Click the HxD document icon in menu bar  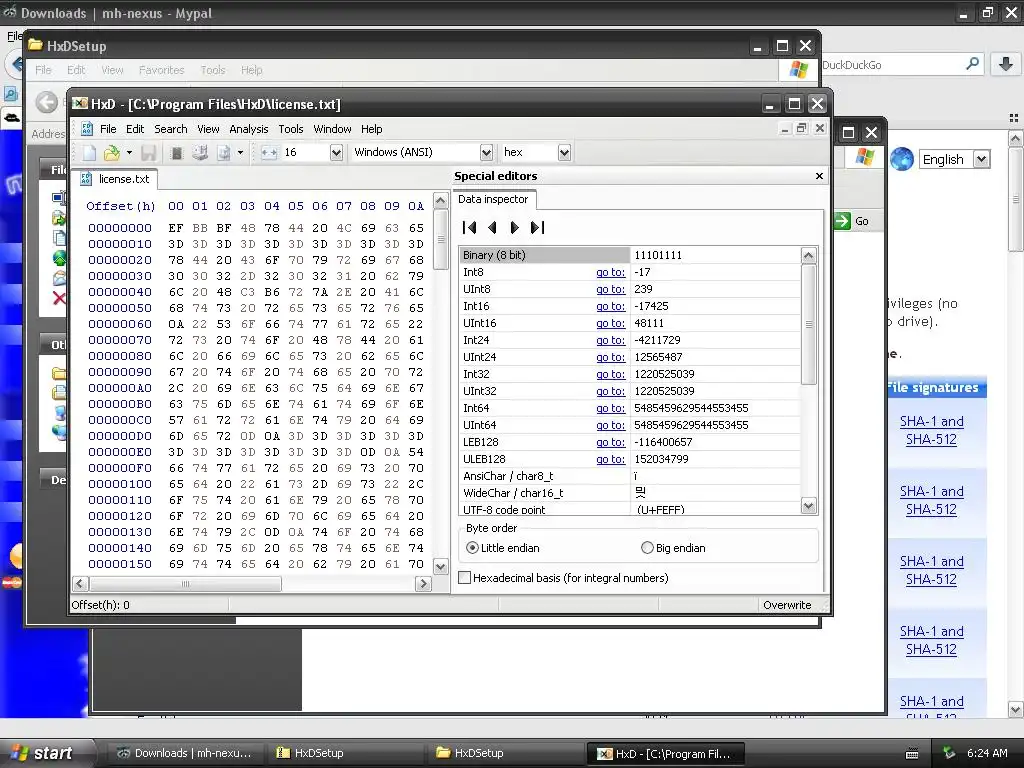pos(87,129)
